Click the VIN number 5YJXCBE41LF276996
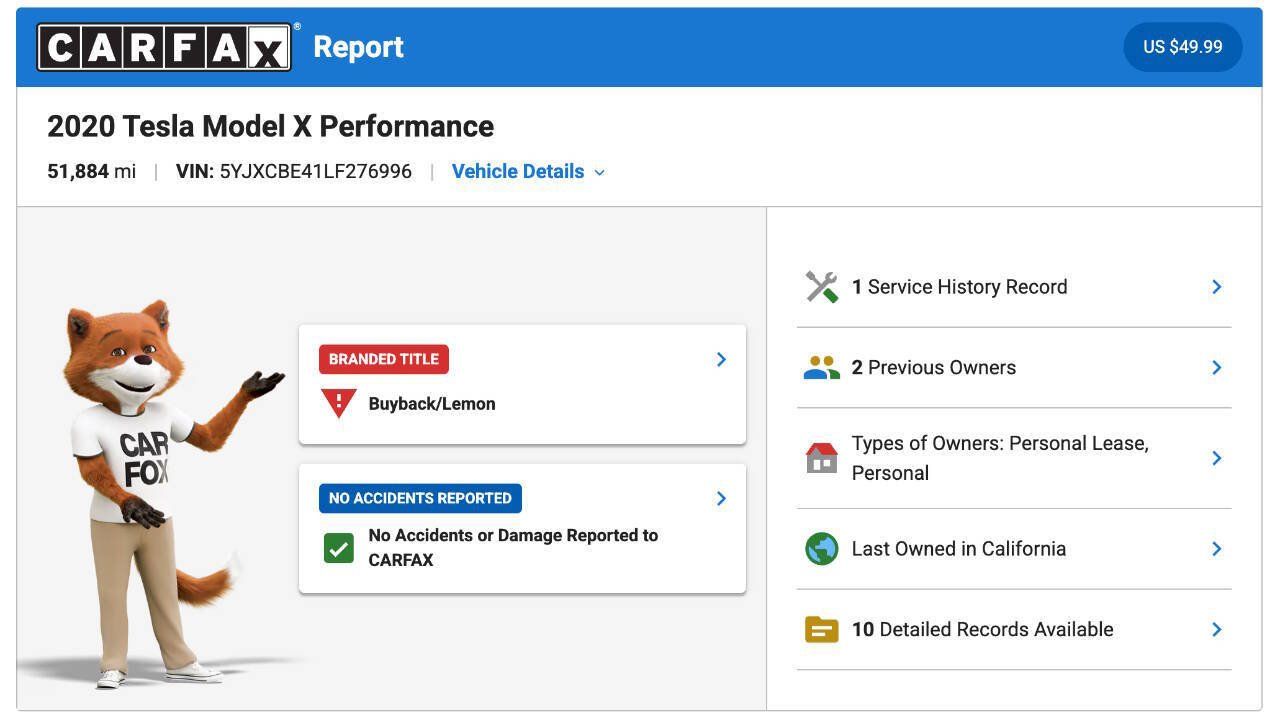The image size is (1280, 726). tap(315, 171)
